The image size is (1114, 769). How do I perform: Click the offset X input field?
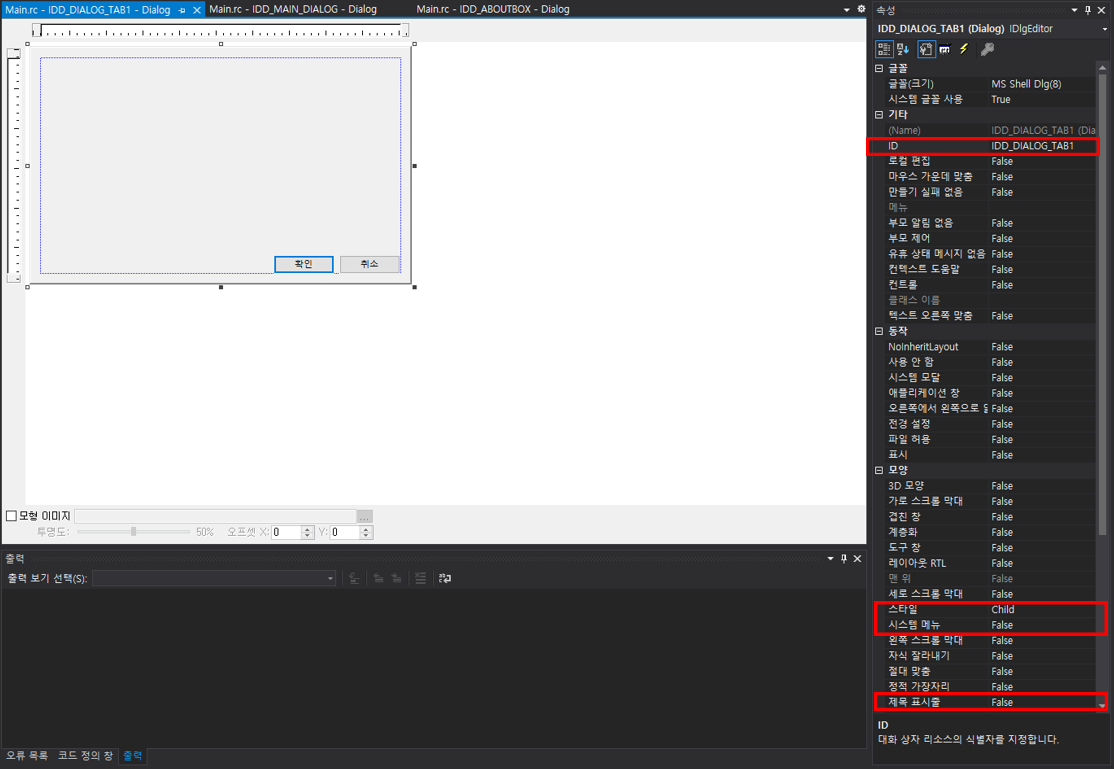click(x=286, y=532)
